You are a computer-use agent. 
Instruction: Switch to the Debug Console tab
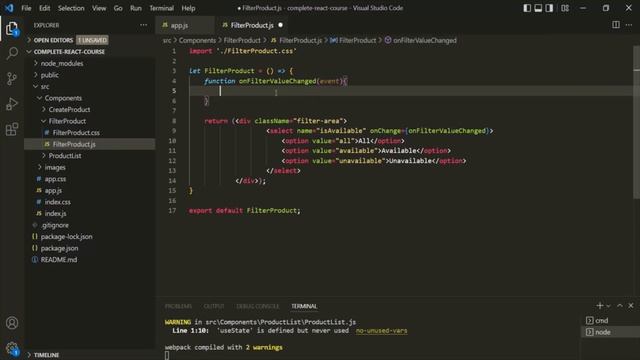click(x=258, y=306)
